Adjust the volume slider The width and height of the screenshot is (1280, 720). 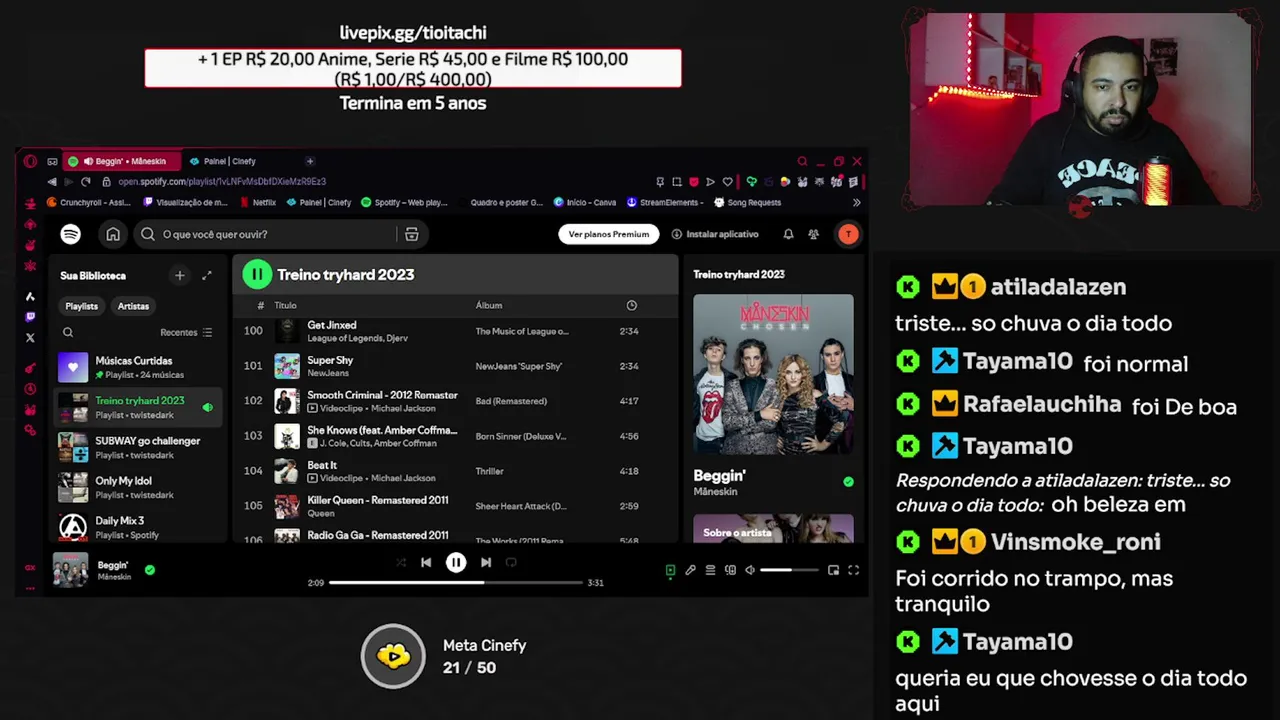pos(790,570)
